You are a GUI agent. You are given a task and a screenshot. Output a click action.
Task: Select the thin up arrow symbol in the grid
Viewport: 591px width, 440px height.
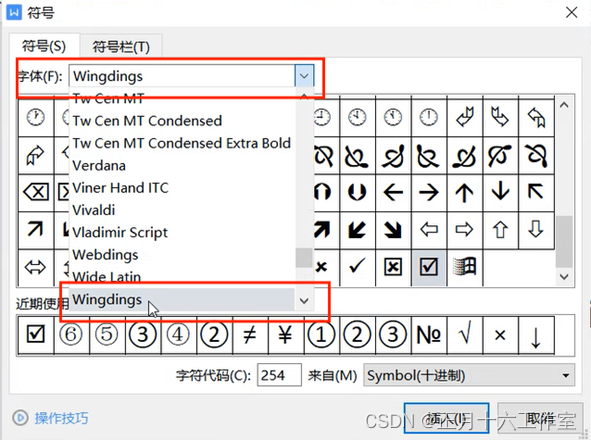point(464,192)
